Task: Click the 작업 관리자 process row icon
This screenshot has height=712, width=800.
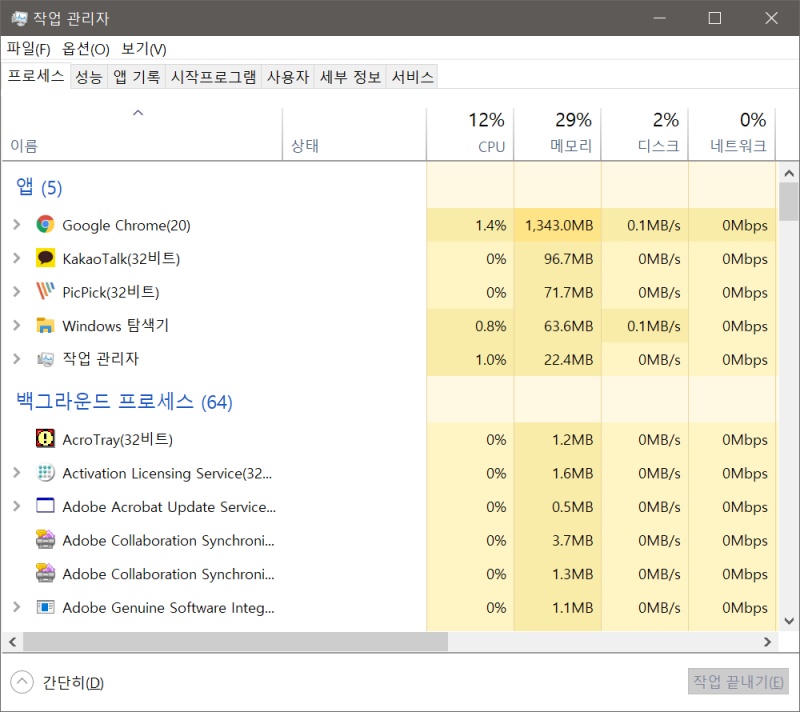Action: [45, 359]
